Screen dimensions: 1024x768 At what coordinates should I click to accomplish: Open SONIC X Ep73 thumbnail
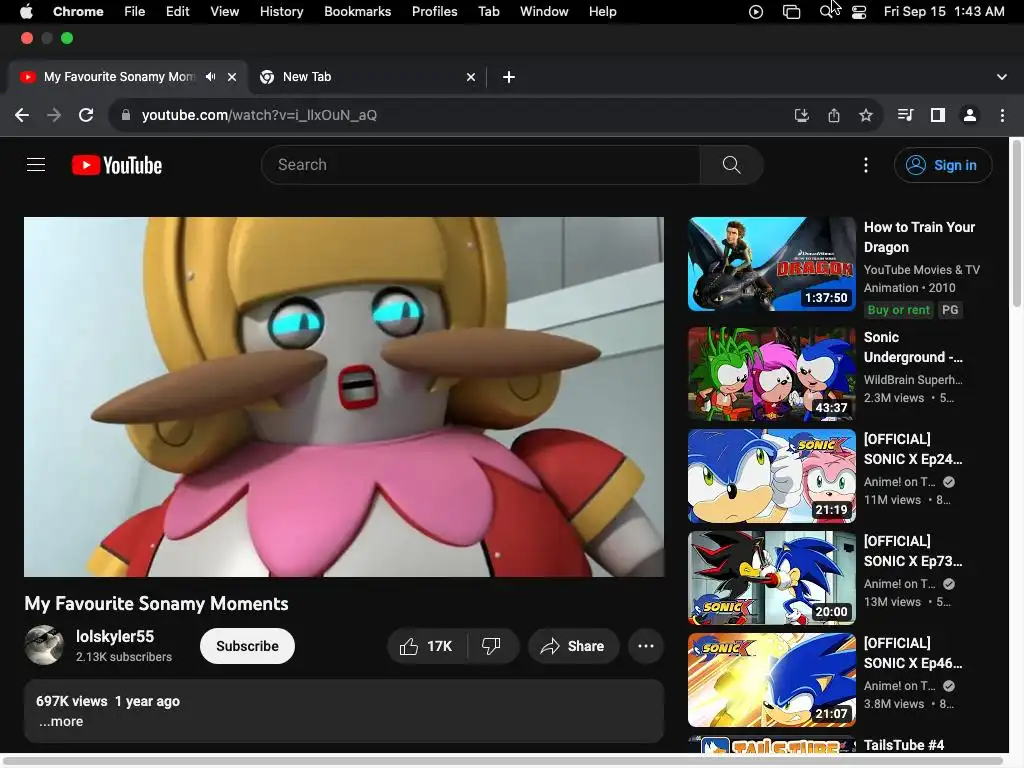click(772, 578)
